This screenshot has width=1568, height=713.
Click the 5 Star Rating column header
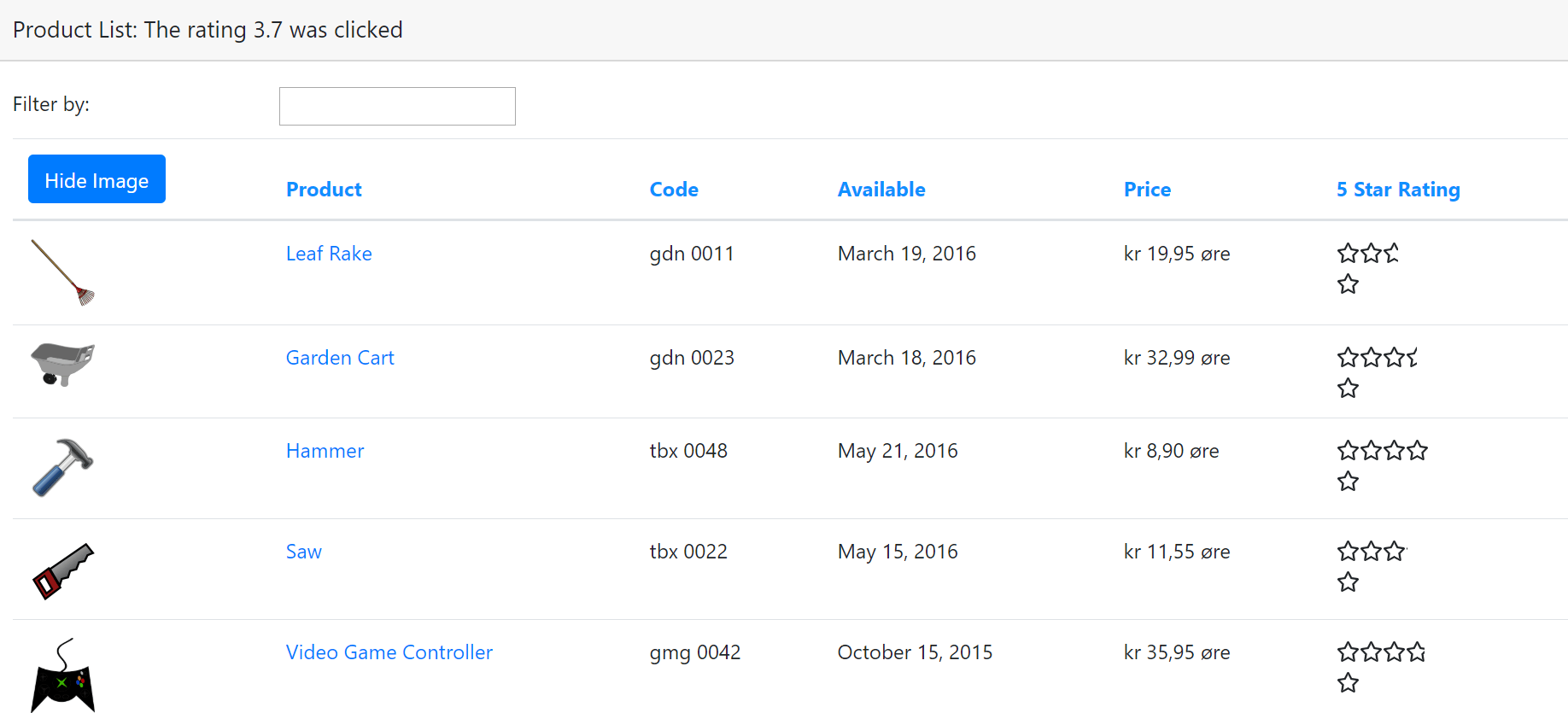1398,190
